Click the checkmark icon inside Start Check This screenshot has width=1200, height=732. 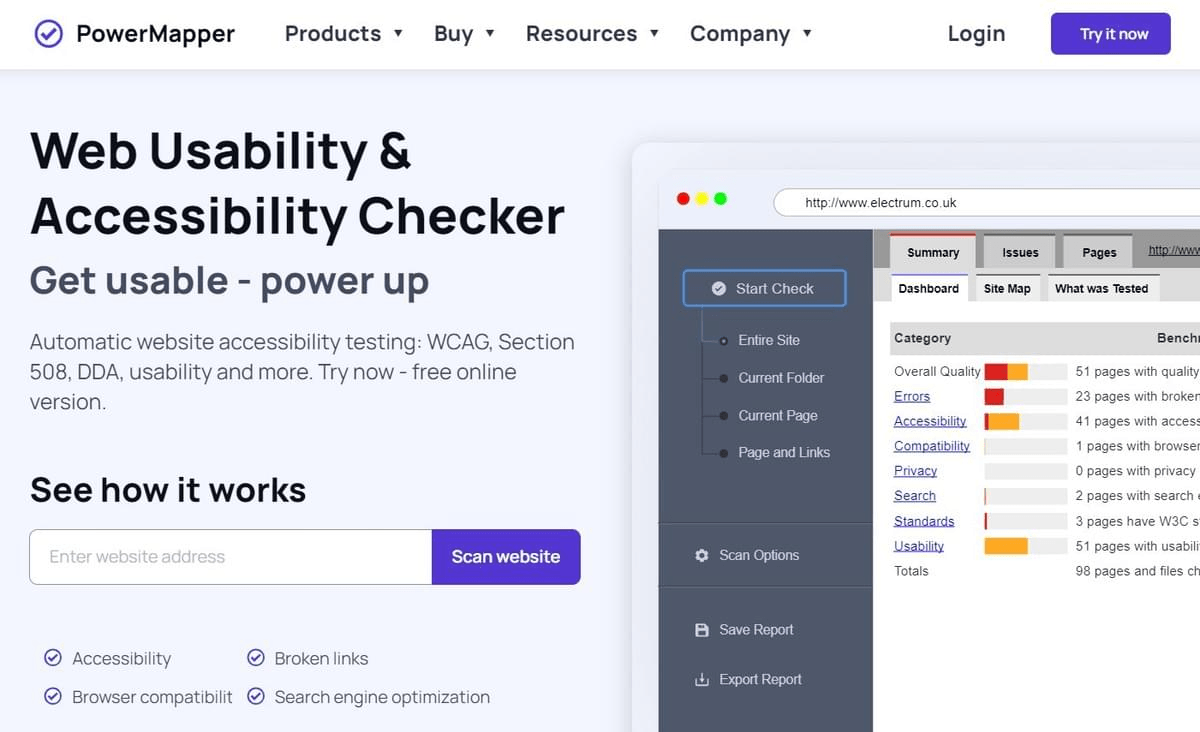click(719, 287)
